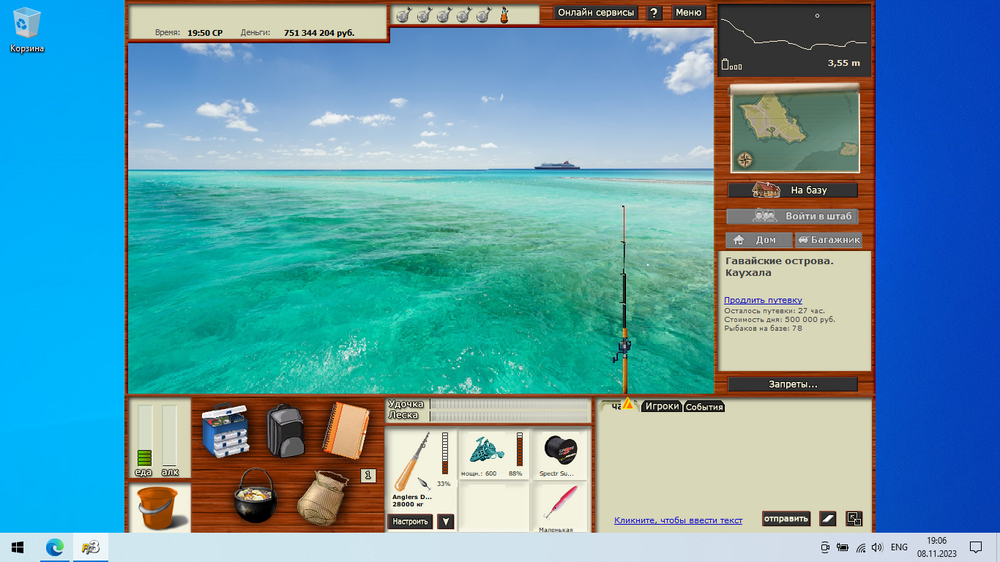Click the orange bottle icon in top bar
This screenshot has width=1000, height=562.
[504, 15]
